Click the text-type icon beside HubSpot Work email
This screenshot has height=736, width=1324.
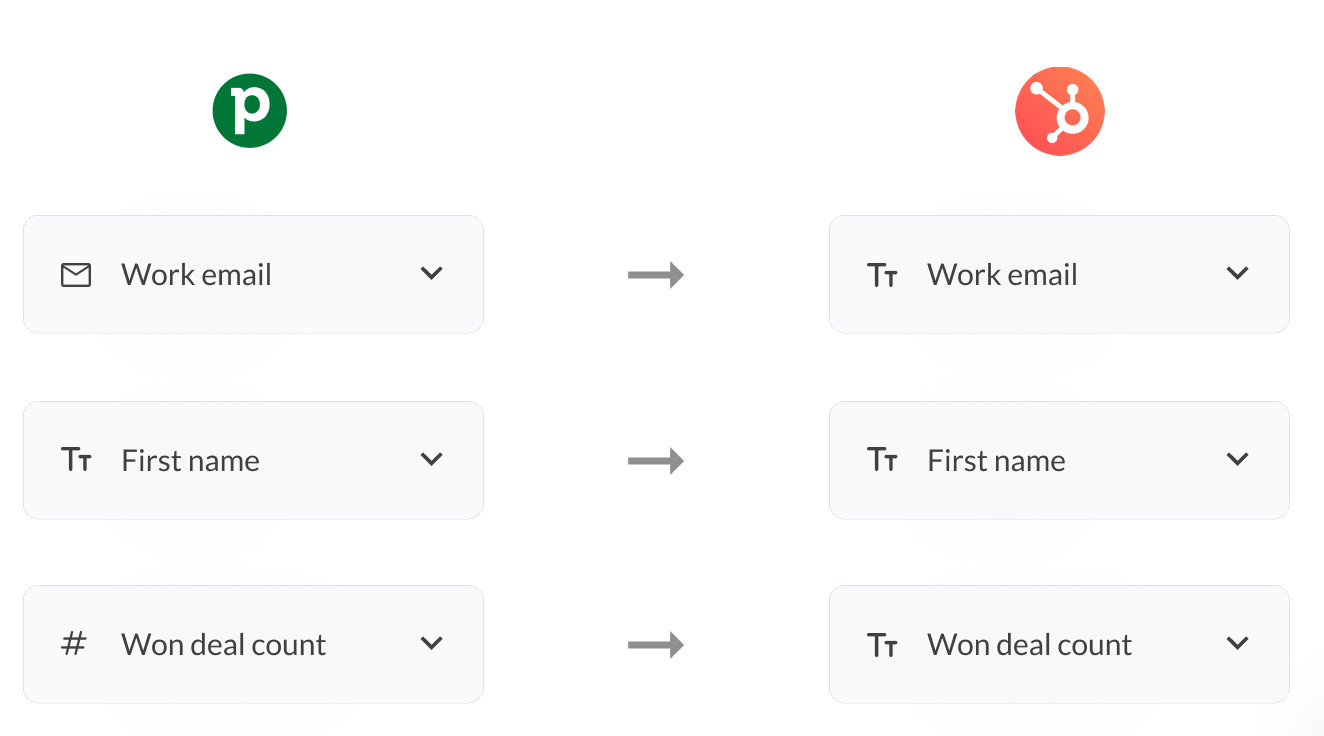(882, 275)
